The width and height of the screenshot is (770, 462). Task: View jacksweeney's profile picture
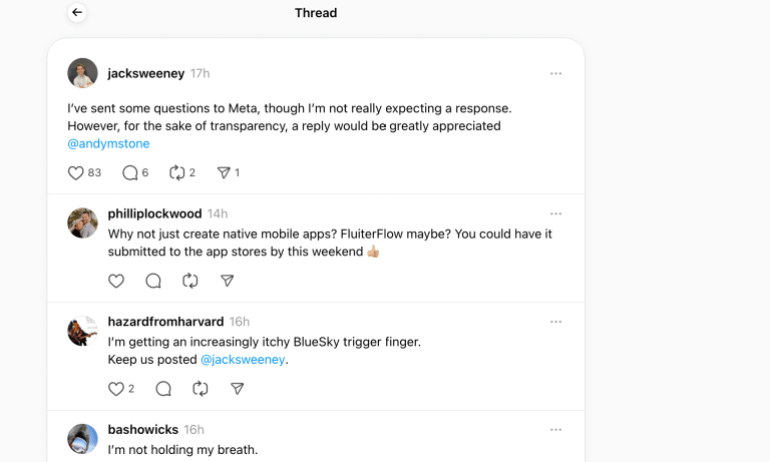point(83,73)
